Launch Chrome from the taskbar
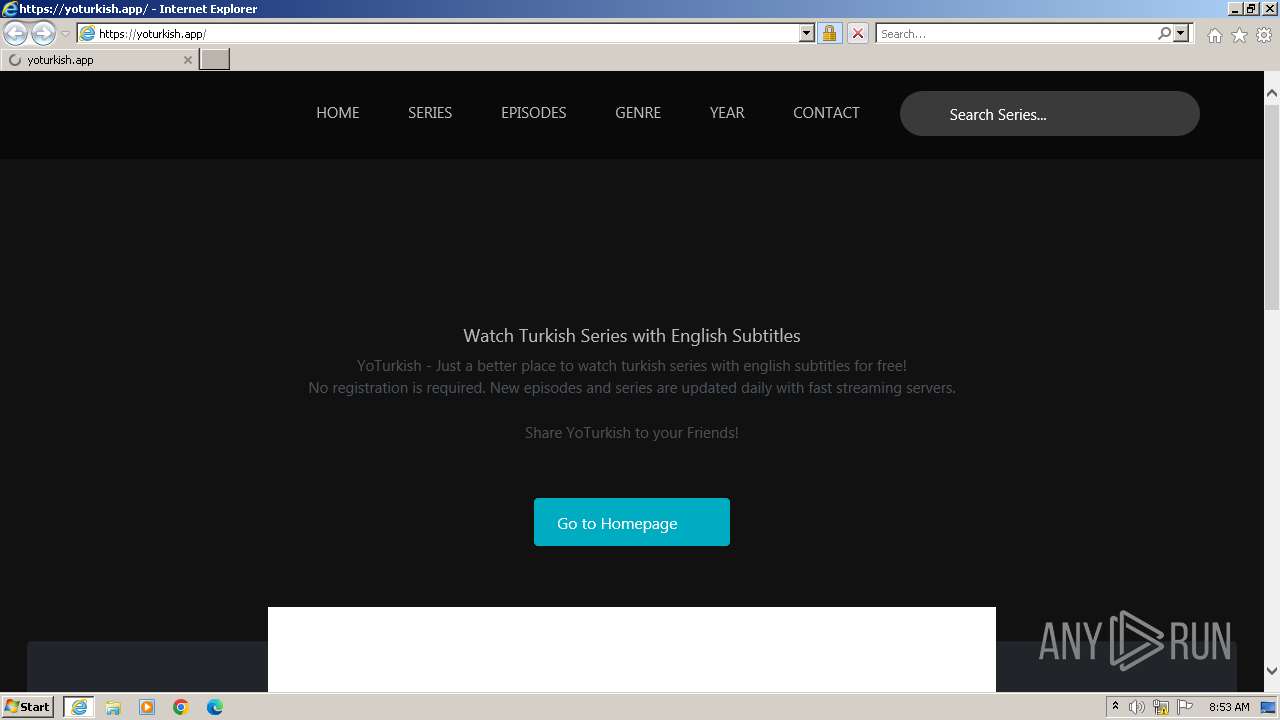The width and height of the screenshot is (1280, 720). (x=181, y=707)
